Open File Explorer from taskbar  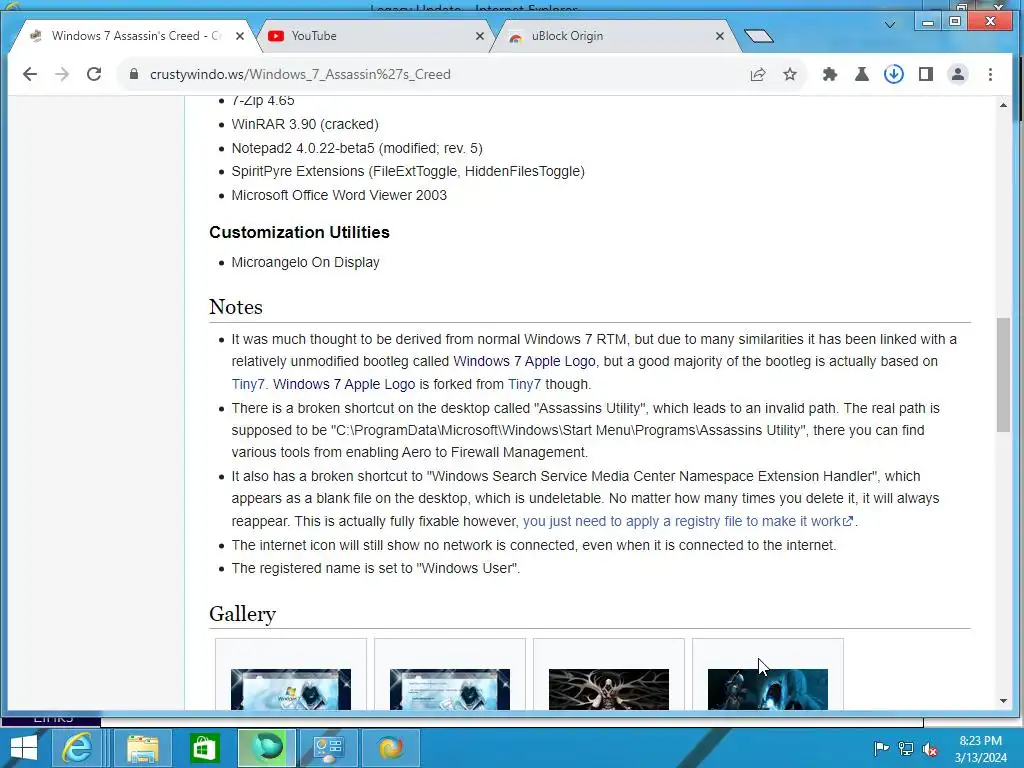point(142,748)
